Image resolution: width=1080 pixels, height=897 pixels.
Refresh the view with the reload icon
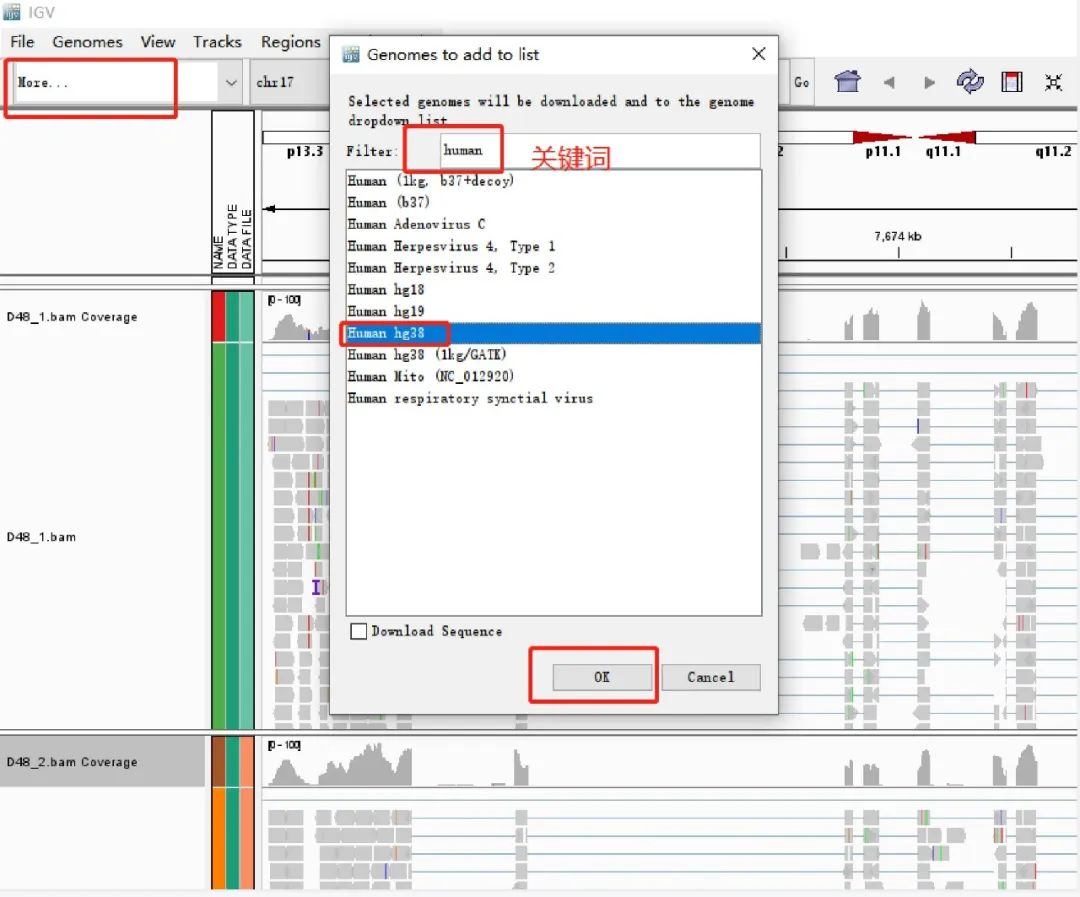(970, 81)
